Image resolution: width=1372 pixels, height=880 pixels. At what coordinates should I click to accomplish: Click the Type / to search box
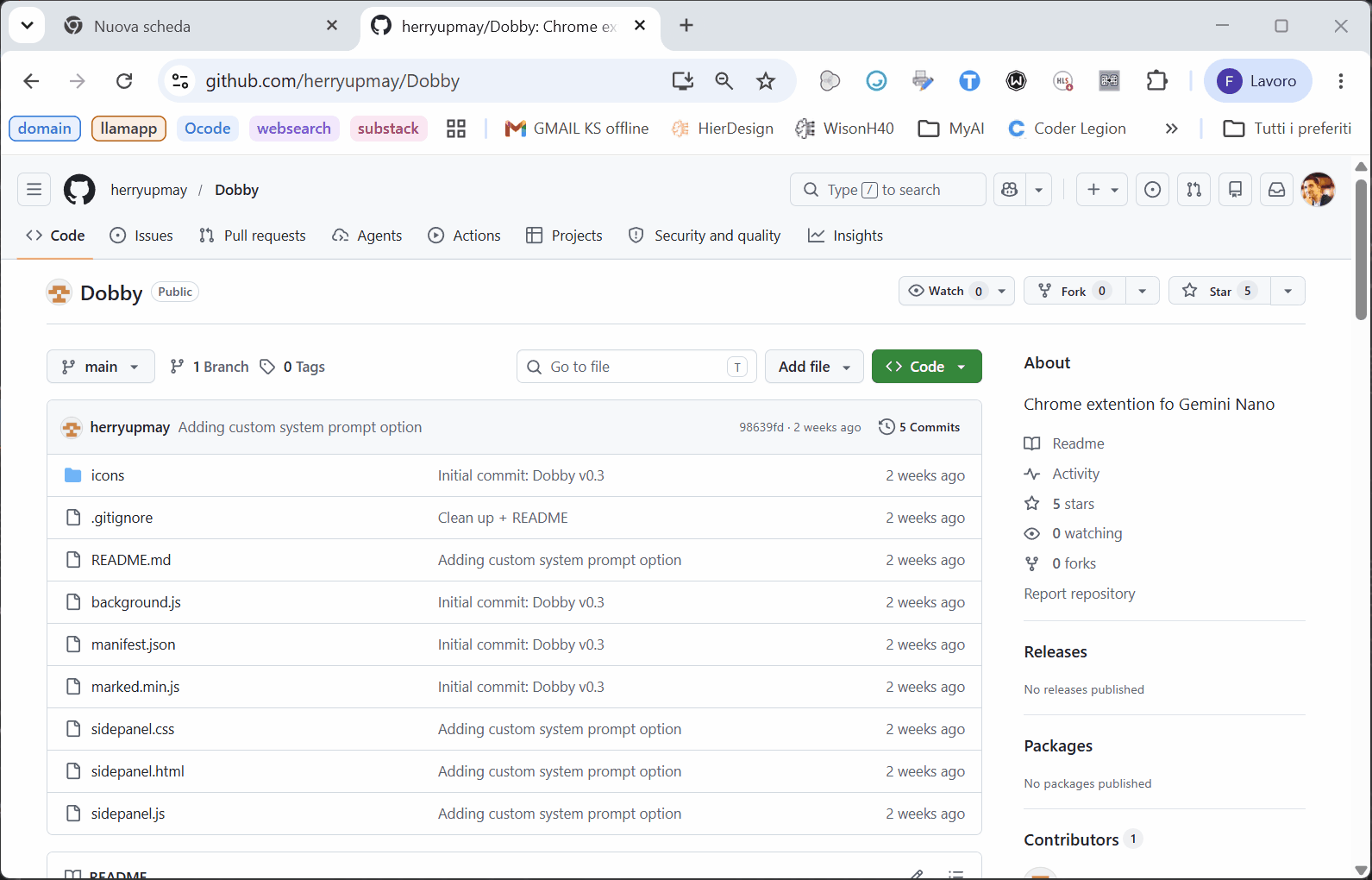[888, 190]
